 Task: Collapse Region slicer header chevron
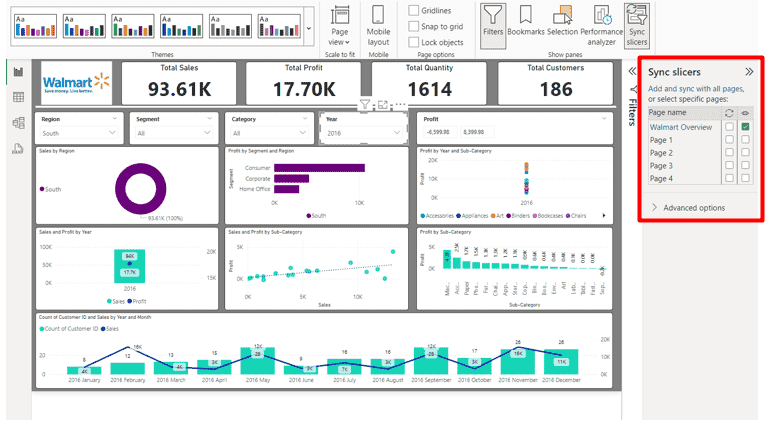pyautogui.click(x=115, y=119)
